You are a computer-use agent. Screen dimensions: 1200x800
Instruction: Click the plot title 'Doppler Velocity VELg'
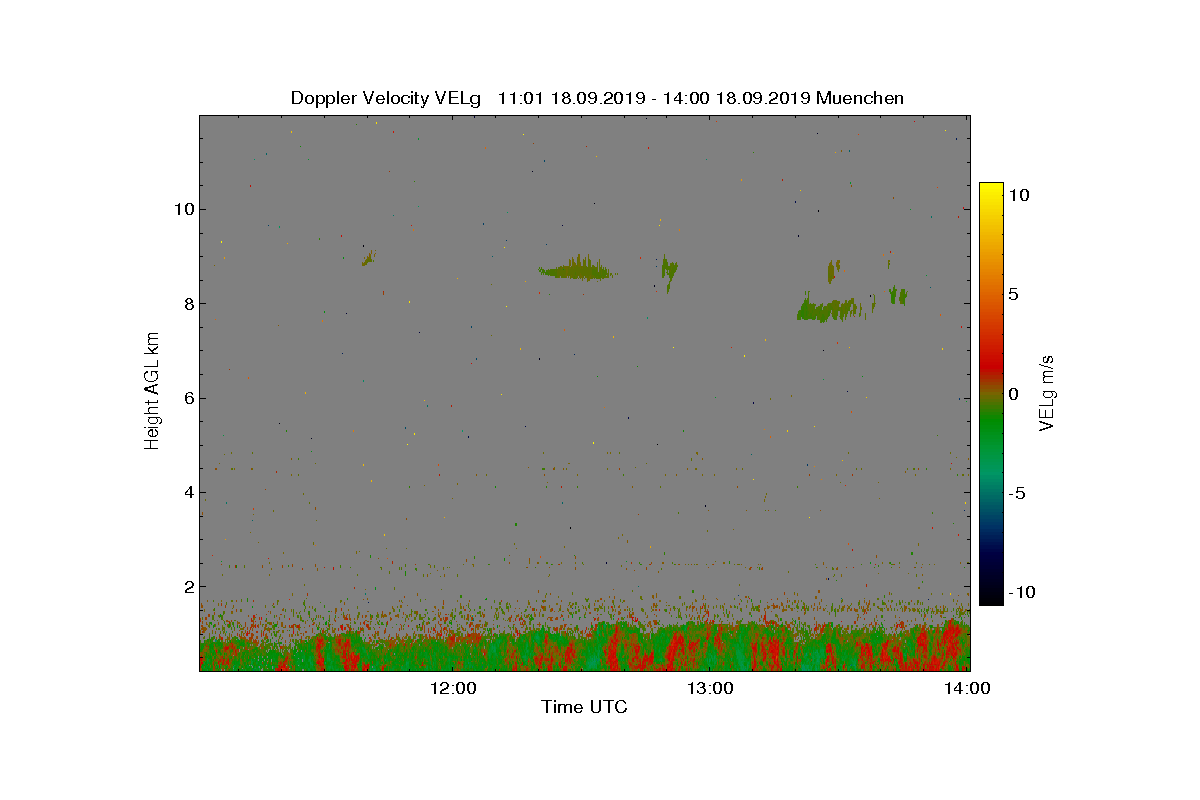(385, 98)
